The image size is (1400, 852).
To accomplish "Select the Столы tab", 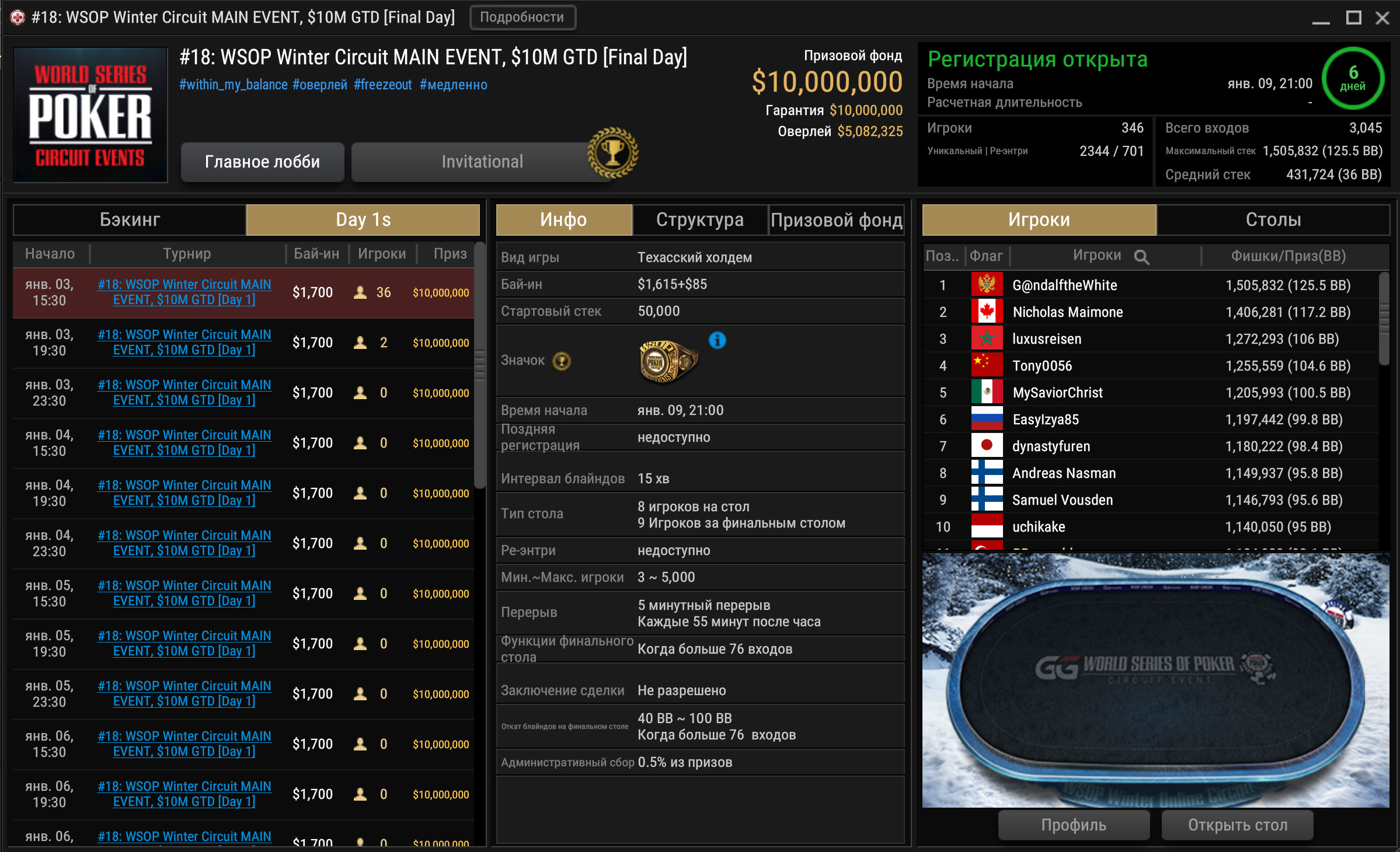I will click(1273, 219).
